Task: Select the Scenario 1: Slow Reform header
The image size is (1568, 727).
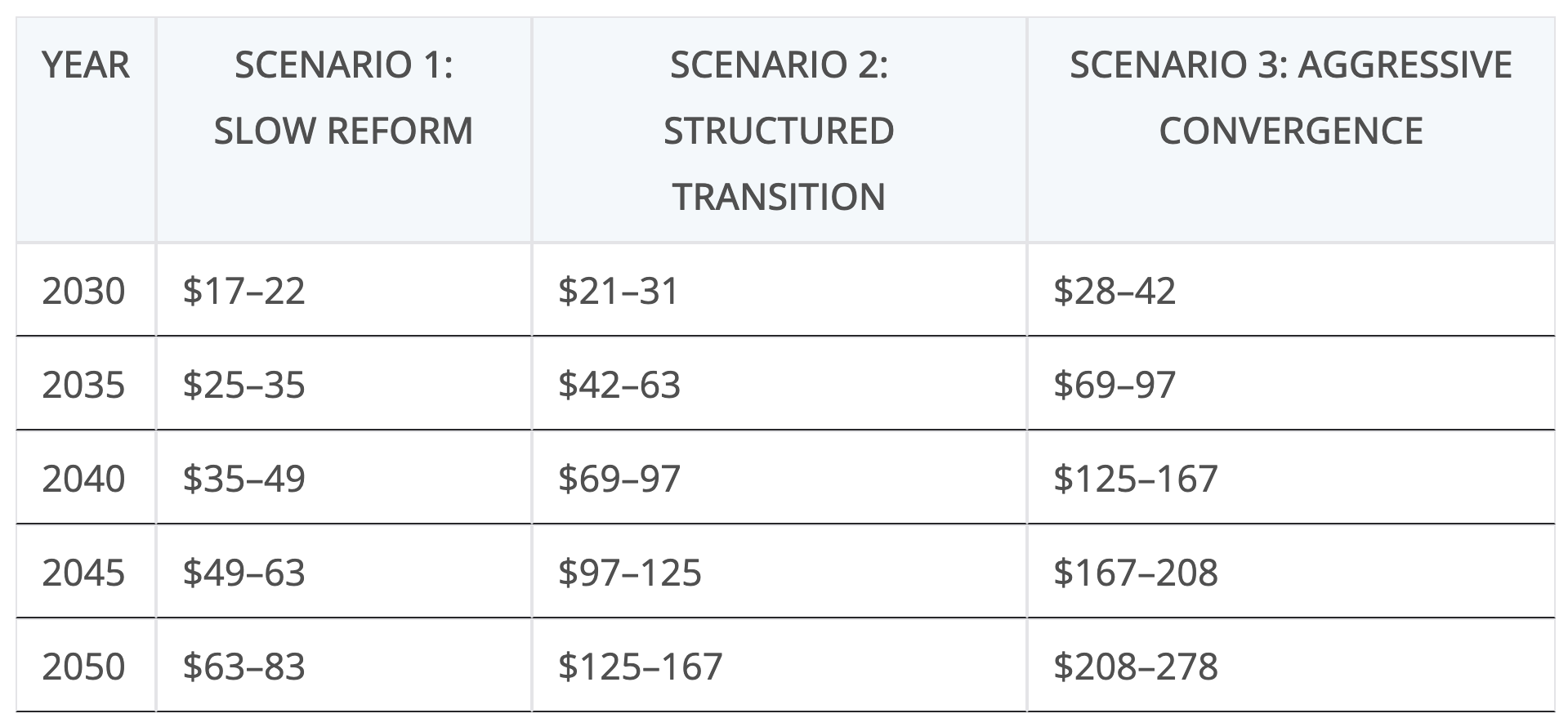Action: [x=343, y=98]
